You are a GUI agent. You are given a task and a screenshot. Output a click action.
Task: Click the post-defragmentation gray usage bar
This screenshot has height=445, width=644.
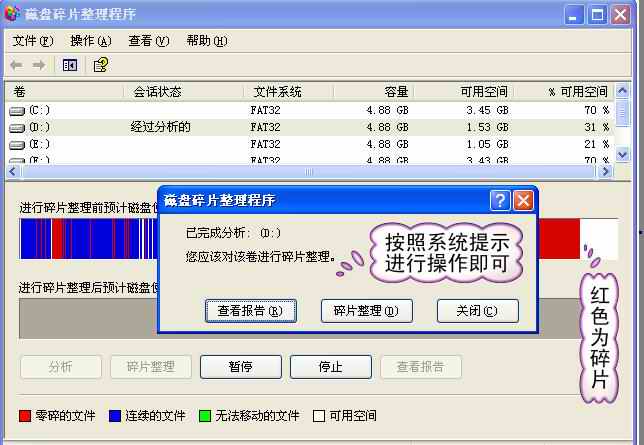point(88,318)
